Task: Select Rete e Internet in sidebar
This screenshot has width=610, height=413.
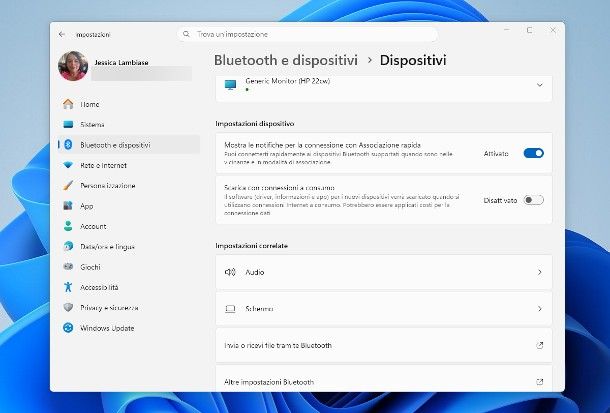Action: pyautogui.click(x=103, y=165)
